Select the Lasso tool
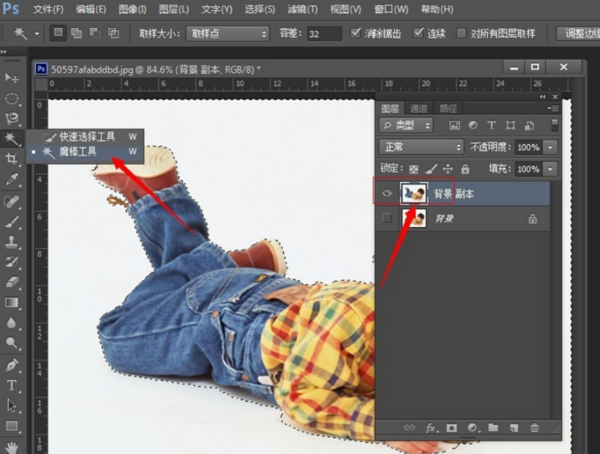Image resolution: width=600 pixels, height=454 pixels. pyautogui.click(x=12, y=118)
